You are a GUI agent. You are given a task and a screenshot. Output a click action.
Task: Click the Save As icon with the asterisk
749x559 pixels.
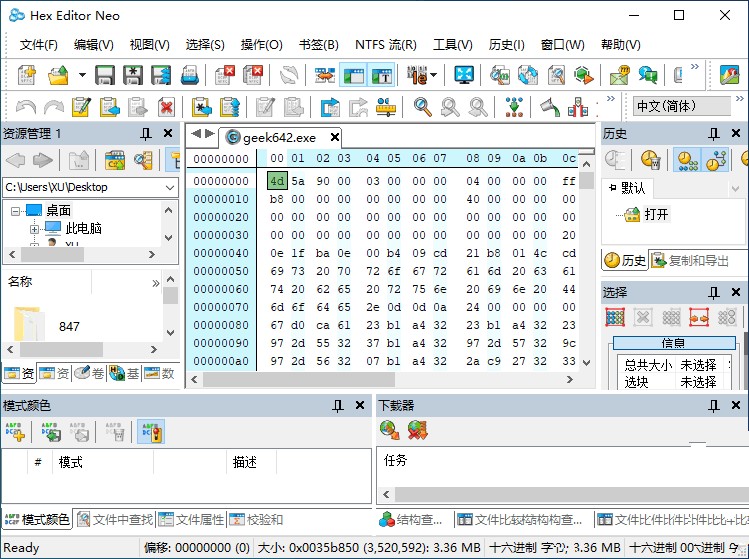(x=133, y=75)
